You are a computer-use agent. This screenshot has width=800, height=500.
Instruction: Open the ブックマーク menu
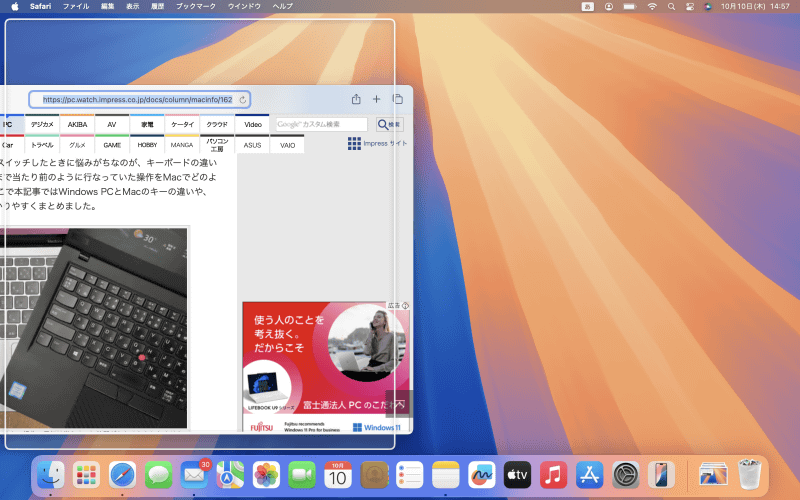tap(196, 6)
